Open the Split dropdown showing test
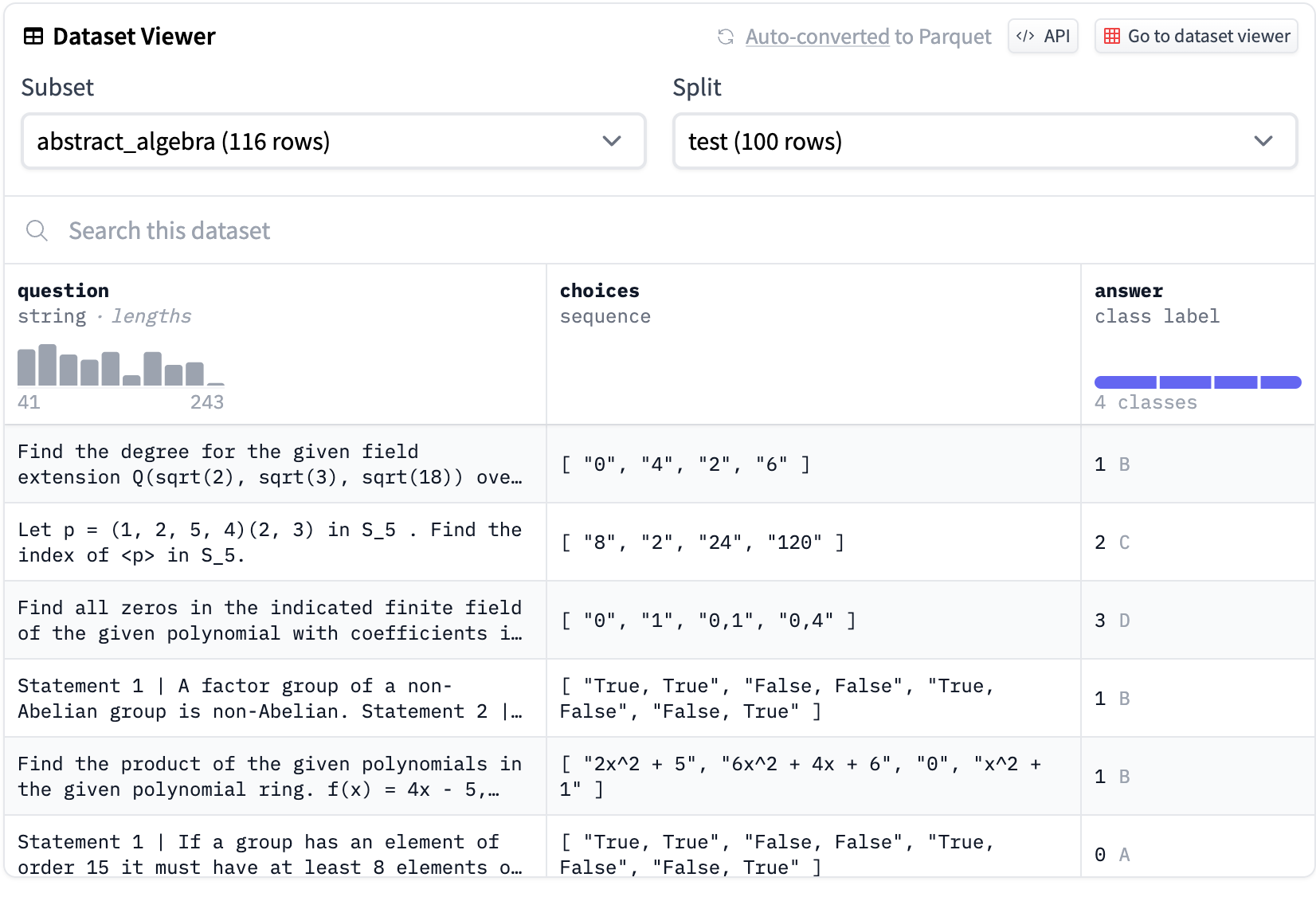The width and height of the screenshot is (1316, 897). point(985,141)
